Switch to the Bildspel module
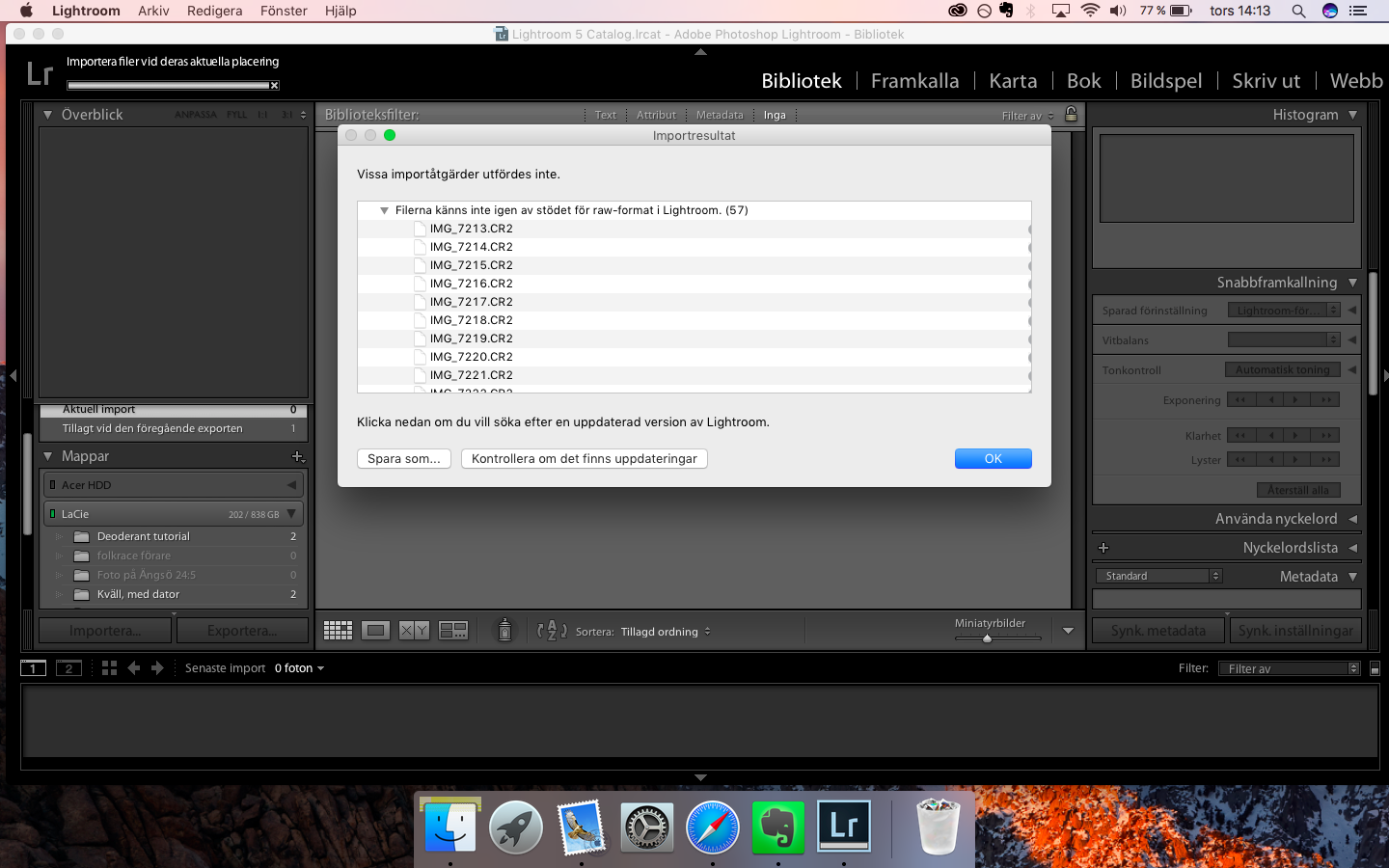Image resolution: width=1389 pixels, height=868 pixels. tap(1166, 81)
